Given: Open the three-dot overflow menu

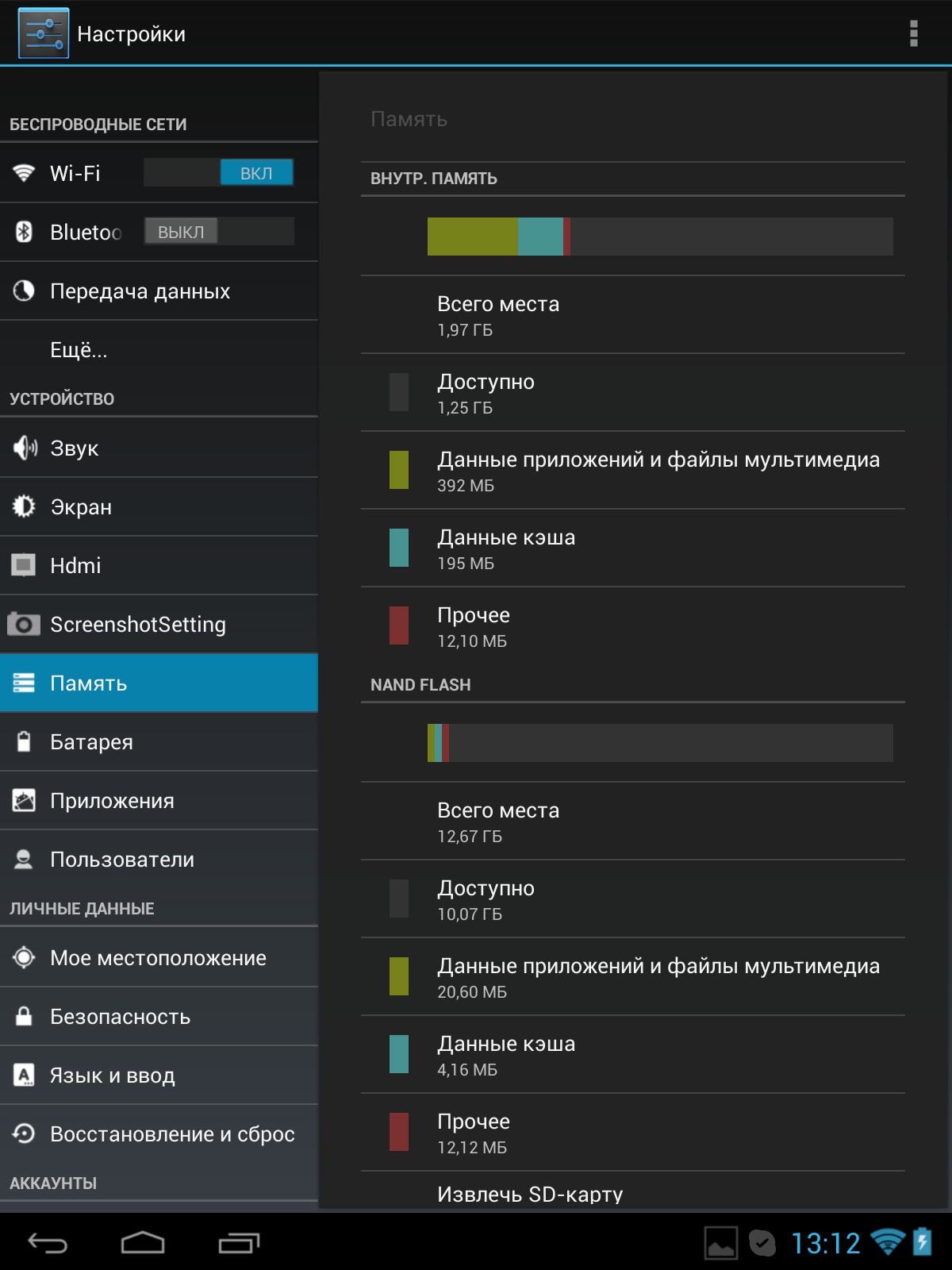Looking at the screenshot, I should pos(913,33).
